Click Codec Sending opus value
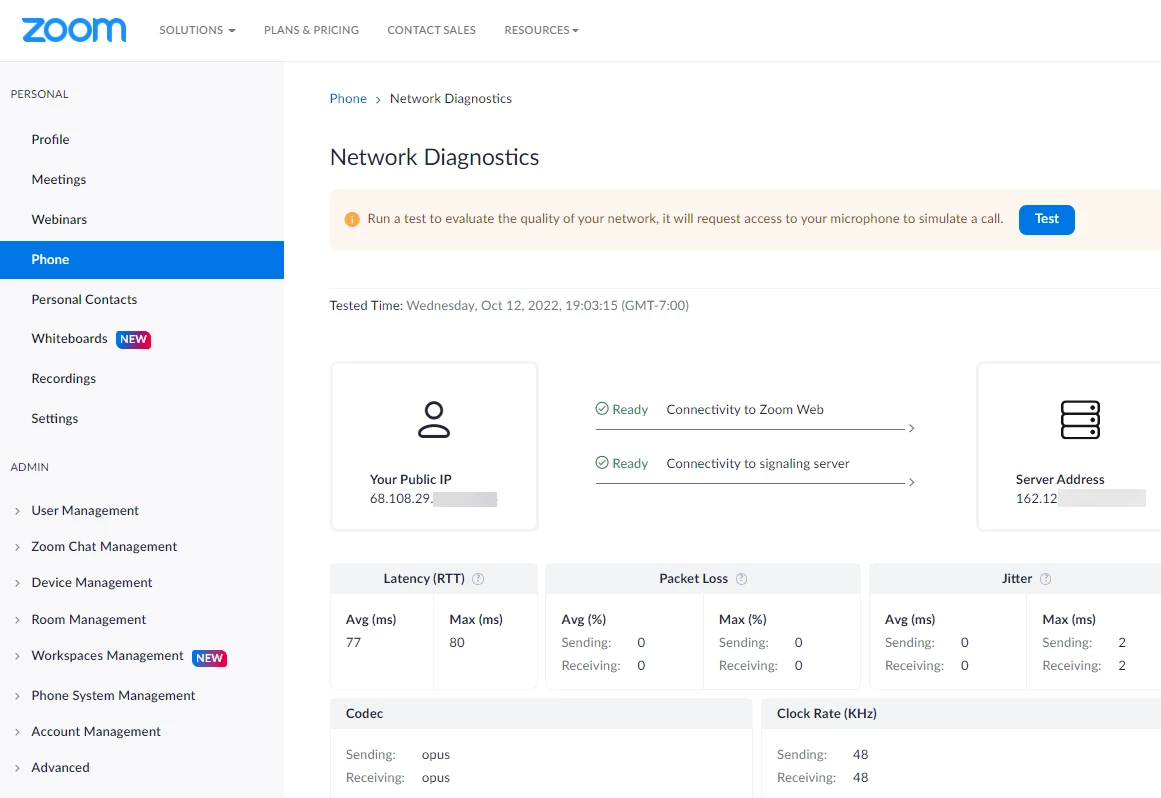 click(435, 754)
